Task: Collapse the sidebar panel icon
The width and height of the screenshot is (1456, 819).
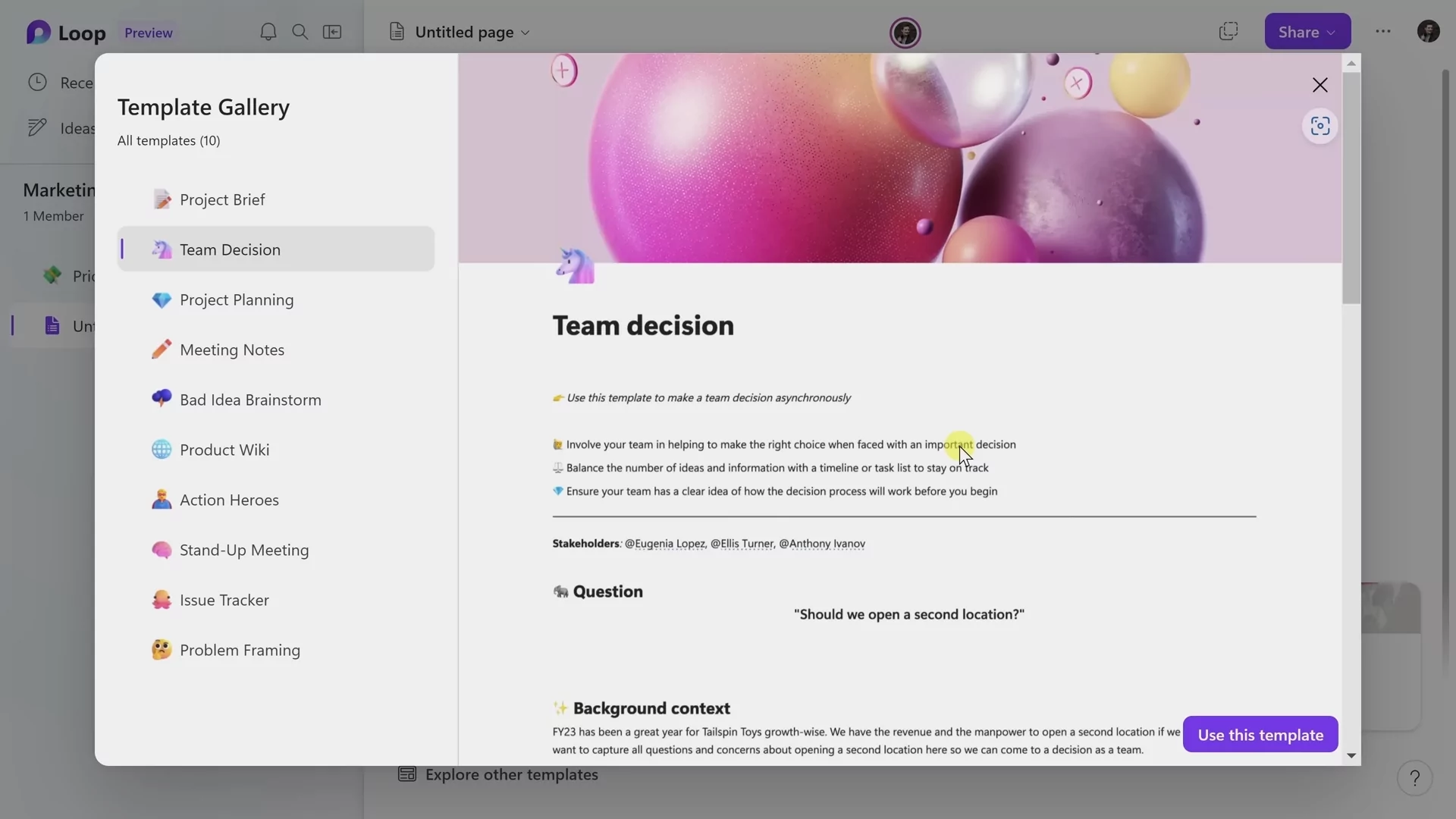Action: tap(332, 32)
